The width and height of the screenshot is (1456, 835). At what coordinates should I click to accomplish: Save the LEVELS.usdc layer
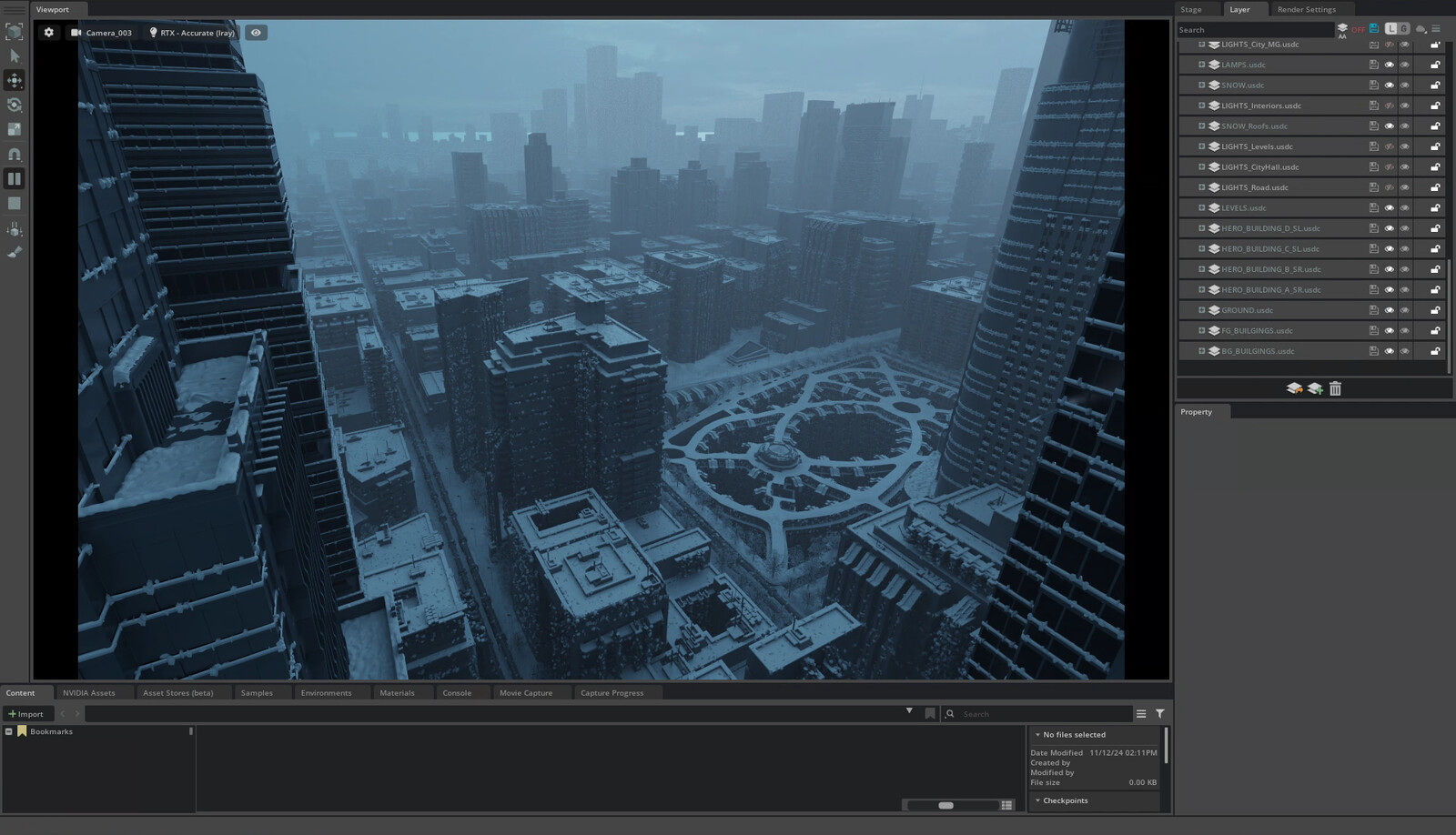[x=1374, y=208]
